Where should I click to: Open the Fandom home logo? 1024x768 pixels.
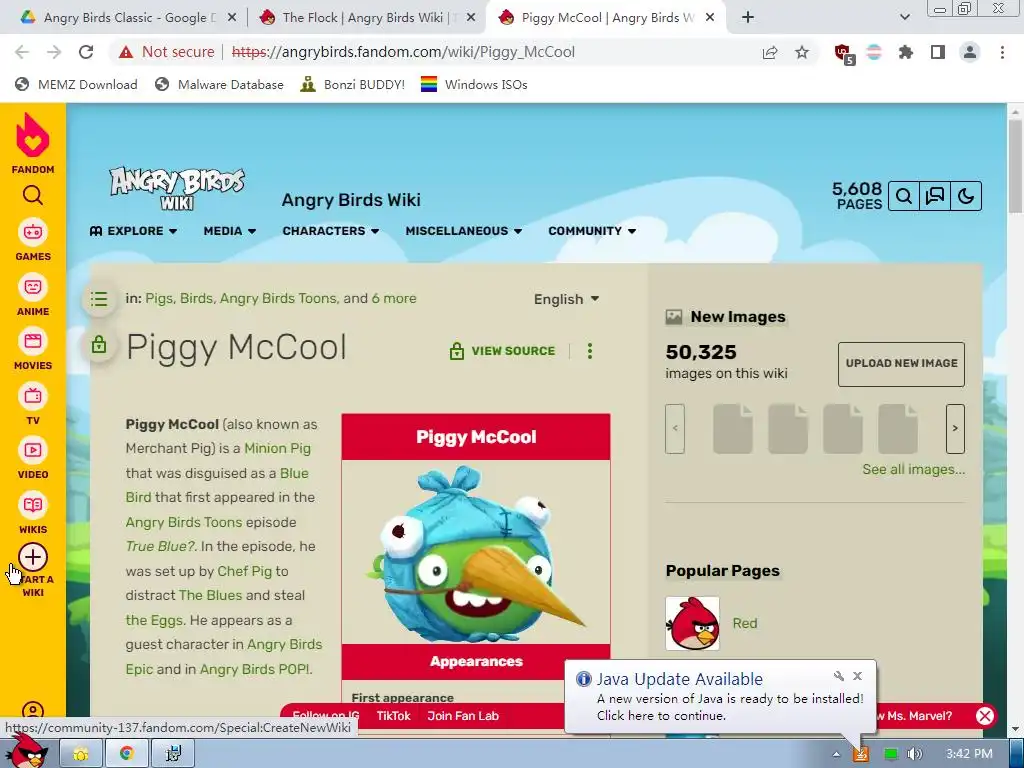(33, 143)
